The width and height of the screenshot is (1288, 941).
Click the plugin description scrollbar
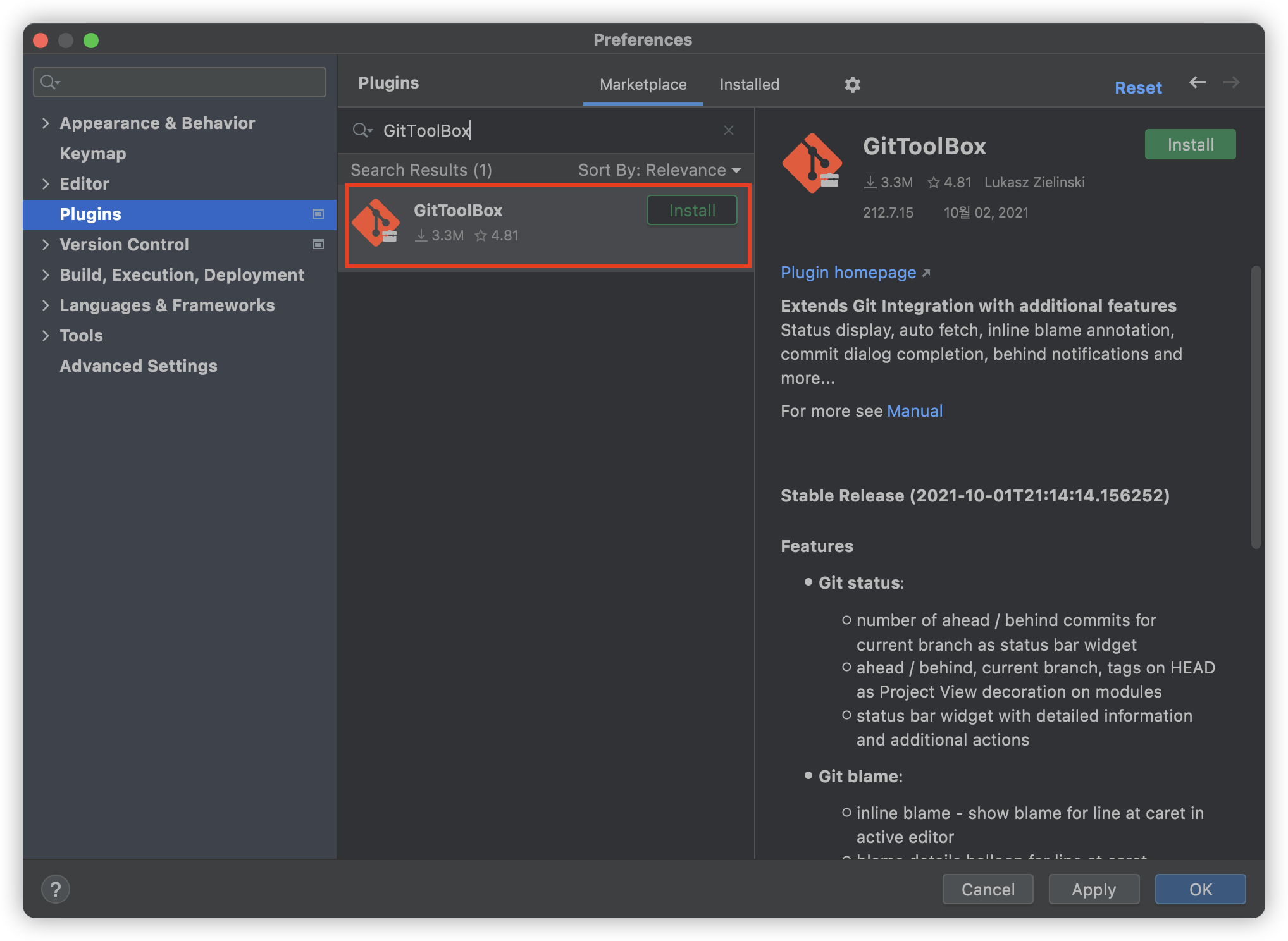1256,407
